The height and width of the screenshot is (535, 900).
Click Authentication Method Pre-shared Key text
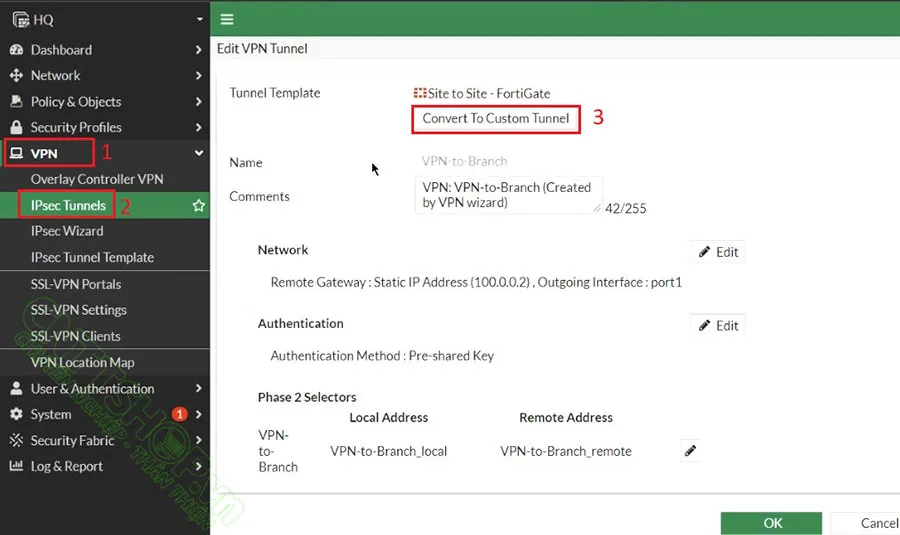(382, 356)
